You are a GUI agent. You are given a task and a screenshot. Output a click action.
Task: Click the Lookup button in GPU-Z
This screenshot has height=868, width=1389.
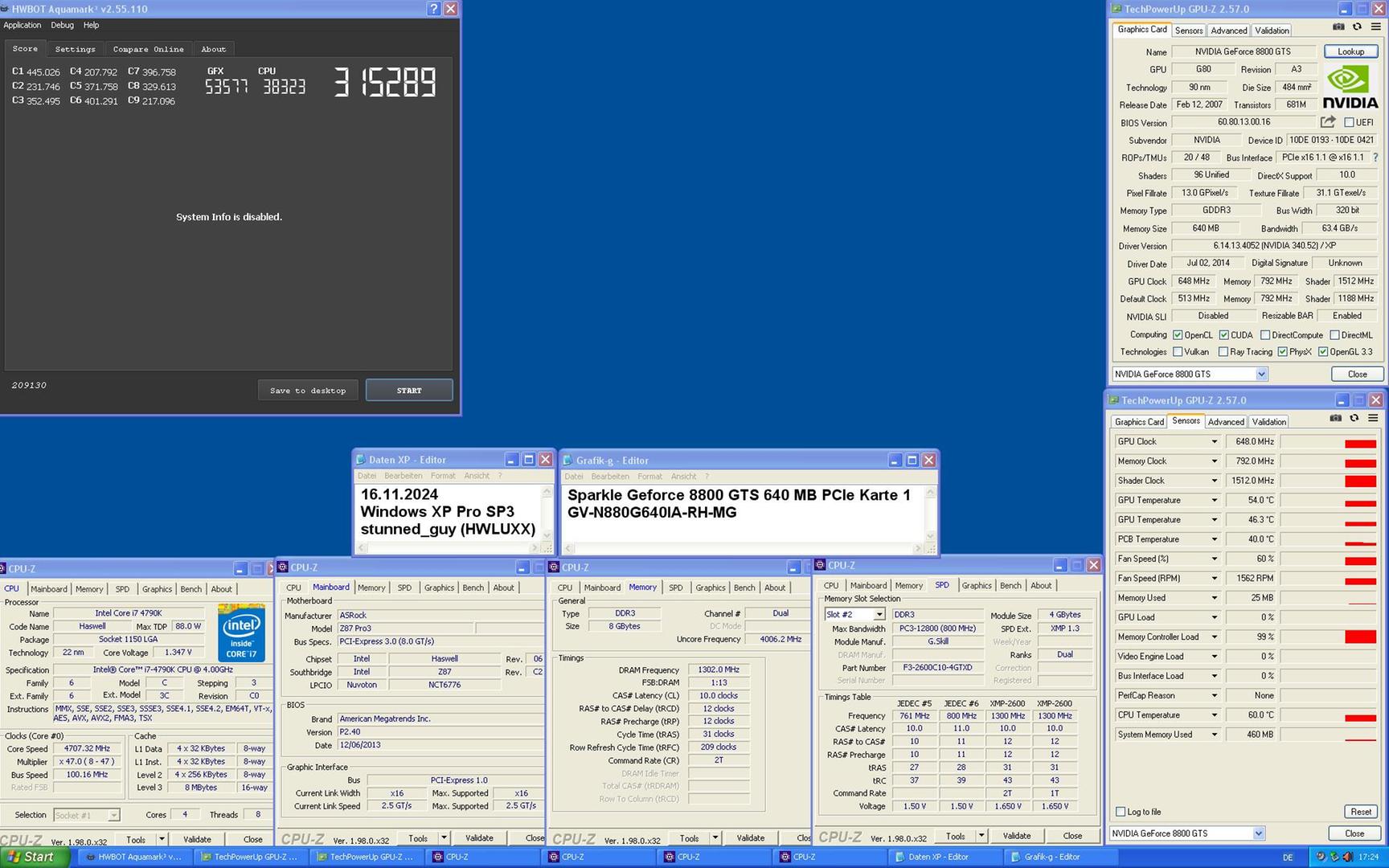coord(1350,51)
